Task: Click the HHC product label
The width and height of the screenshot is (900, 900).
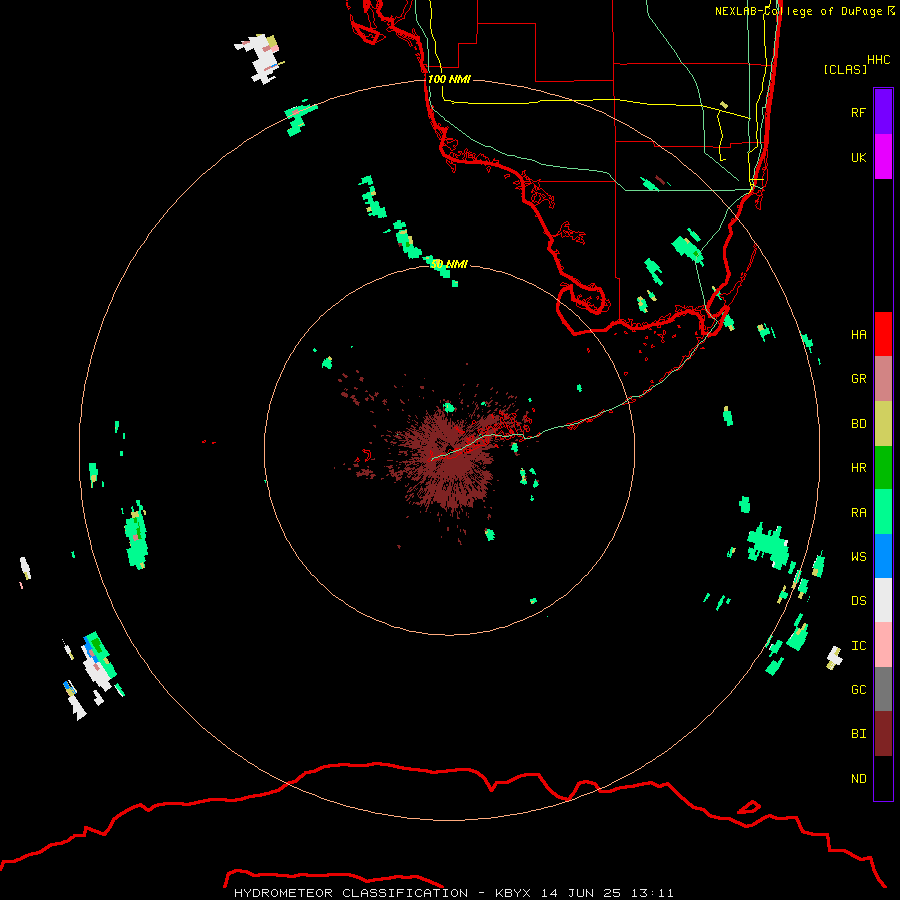Action: click(878, 60)
